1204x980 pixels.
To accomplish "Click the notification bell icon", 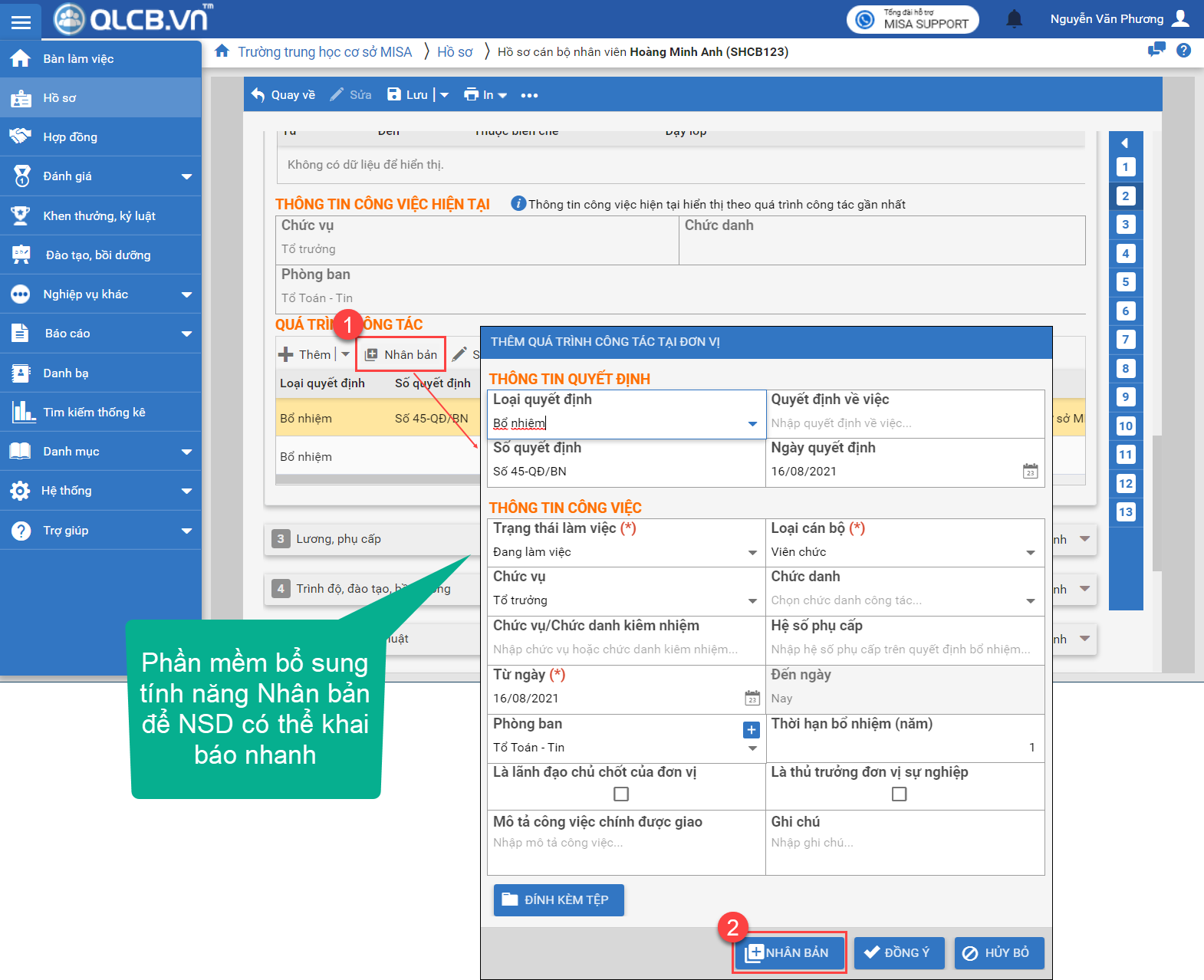I will [1014, 19].
